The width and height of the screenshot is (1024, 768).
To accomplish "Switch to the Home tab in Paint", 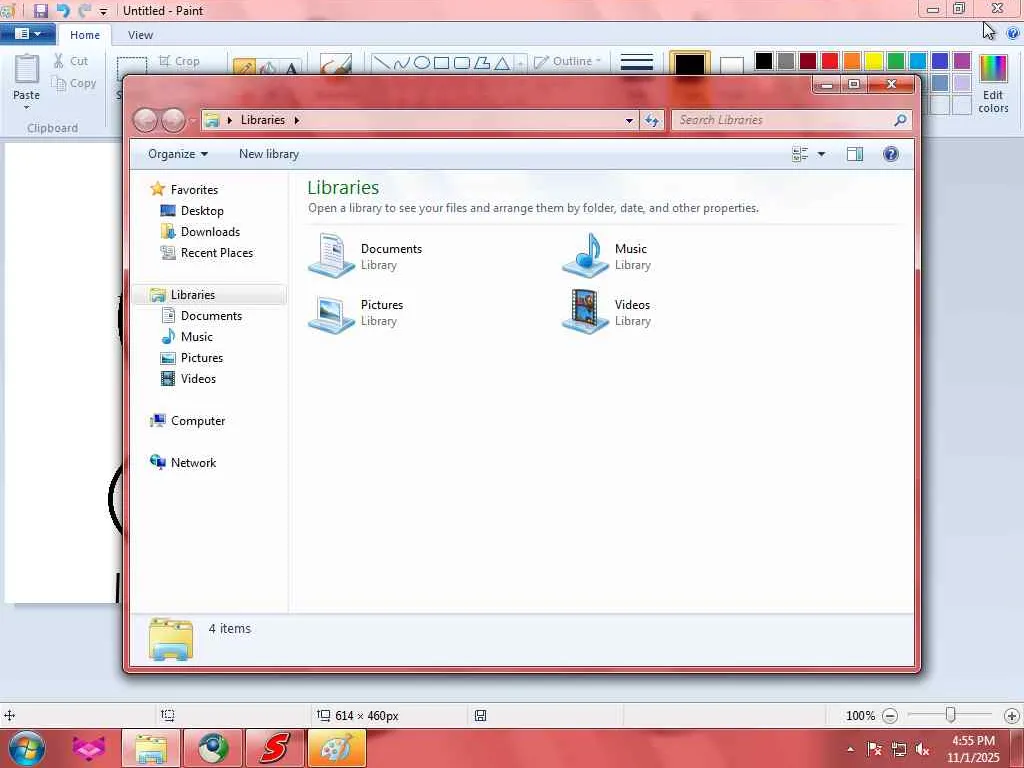I will (85, 35).
